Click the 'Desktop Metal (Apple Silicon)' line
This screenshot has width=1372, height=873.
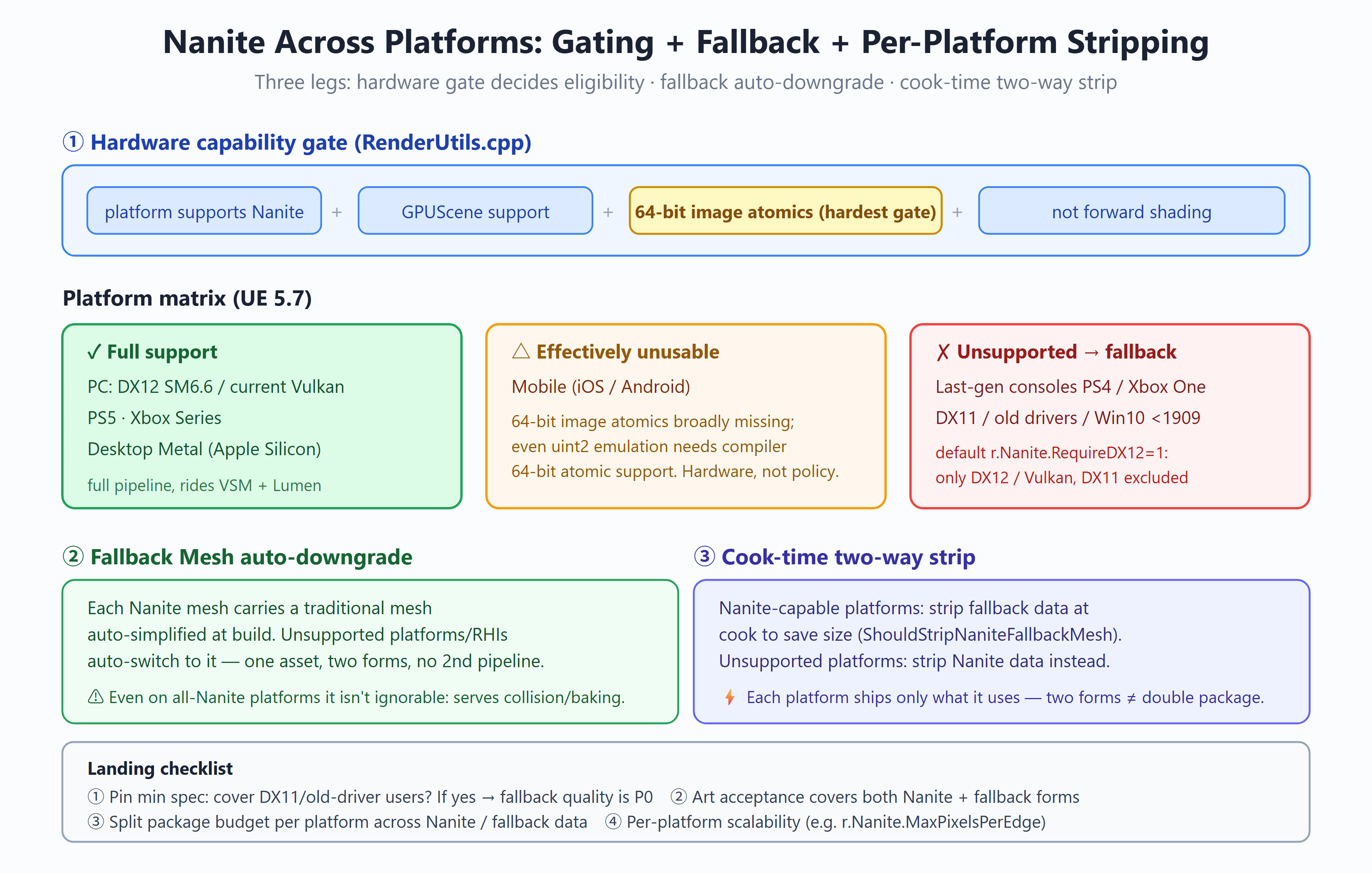pos(204,449)
